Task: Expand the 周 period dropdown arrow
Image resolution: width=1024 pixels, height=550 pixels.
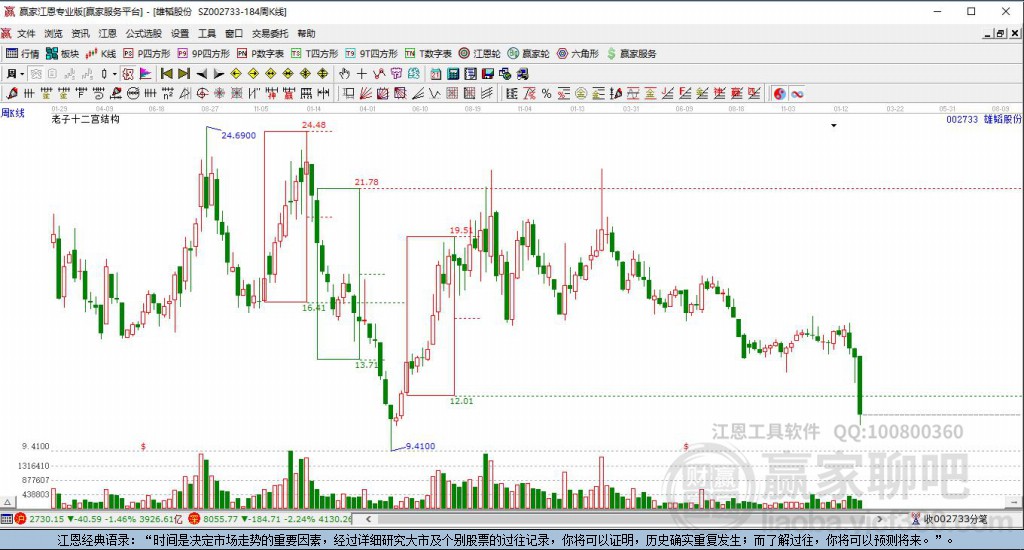Action: click(22, 74)
